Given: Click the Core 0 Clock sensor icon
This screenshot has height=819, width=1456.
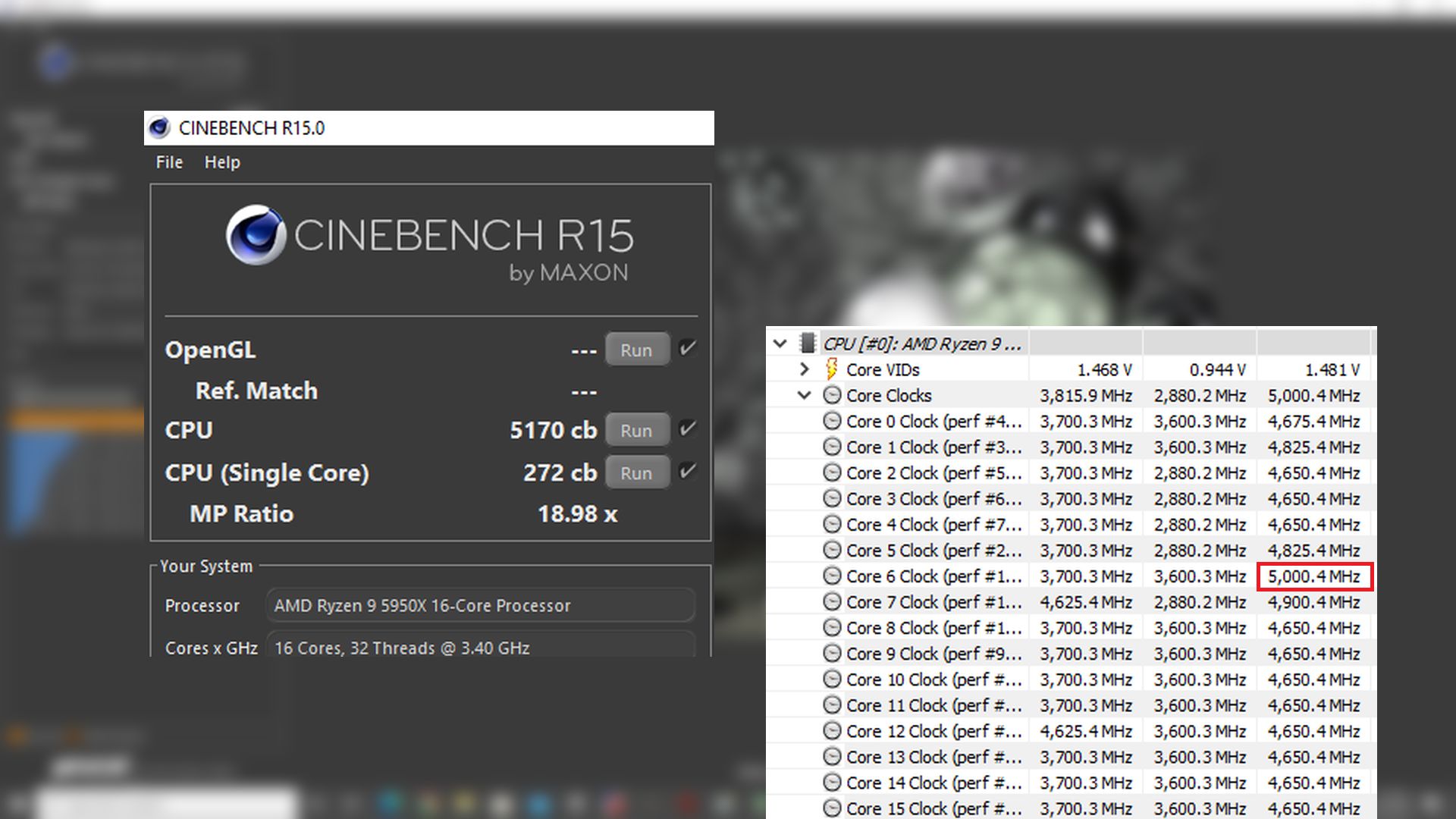Looking at the screenshot, I should click(832, 421).
